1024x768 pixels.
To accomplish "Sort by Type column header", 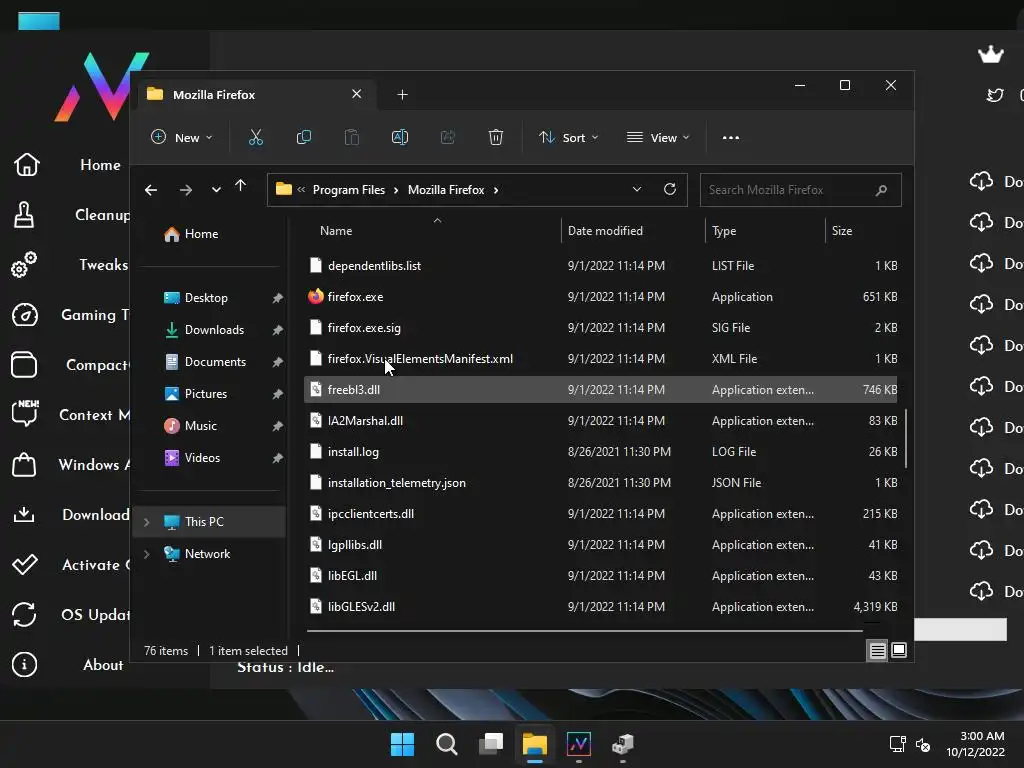I will tap(724, 231).
